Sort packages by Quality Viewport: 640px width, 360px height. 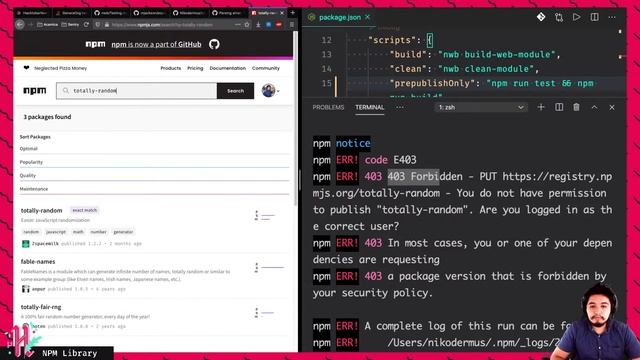28,176
